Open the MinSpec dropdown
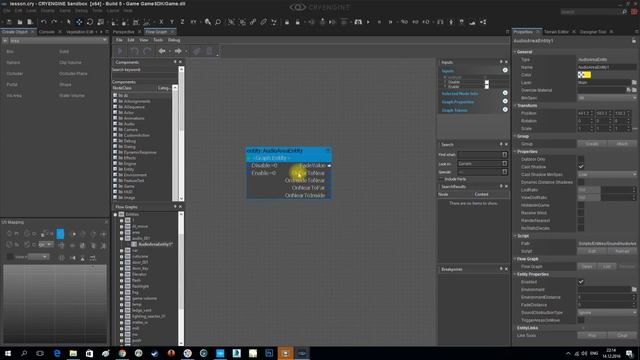 (x=607, y=98)
